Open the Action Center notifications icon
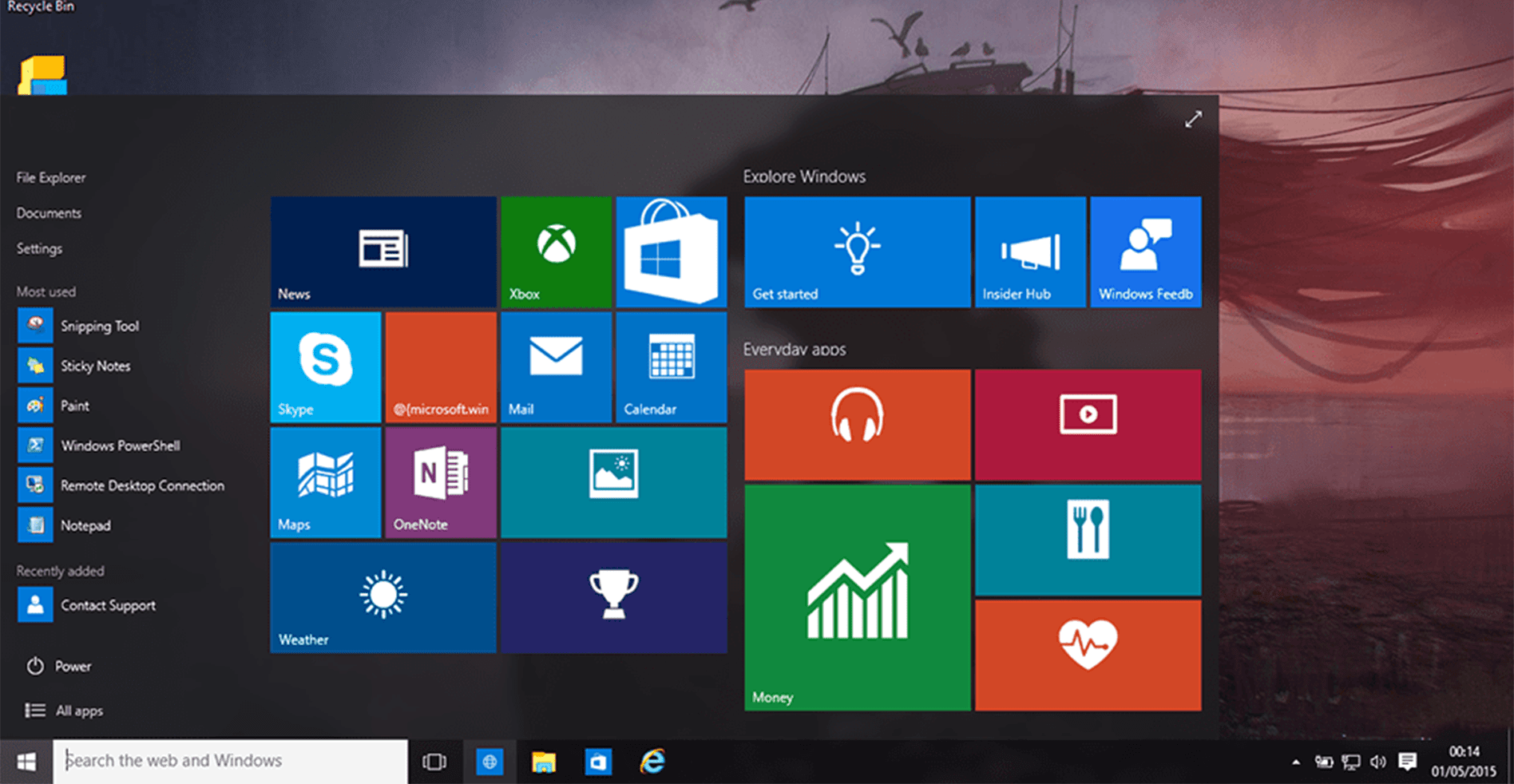 1407,762
